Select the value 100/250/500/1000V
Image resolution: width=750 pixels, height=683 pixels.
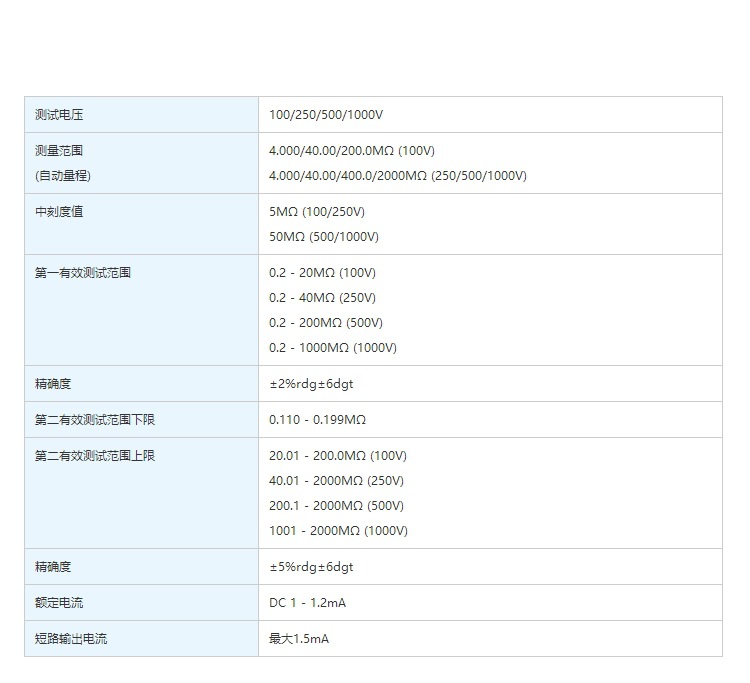point(326,115)
